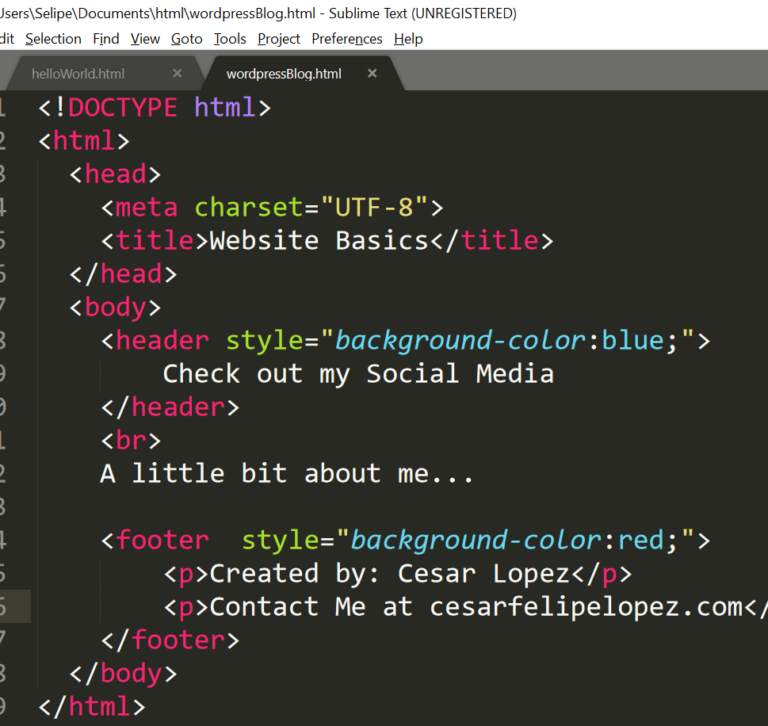This screenshot has width=768, height=726.
Task: Open the Selection menu
Action: (x=53, y=39)
